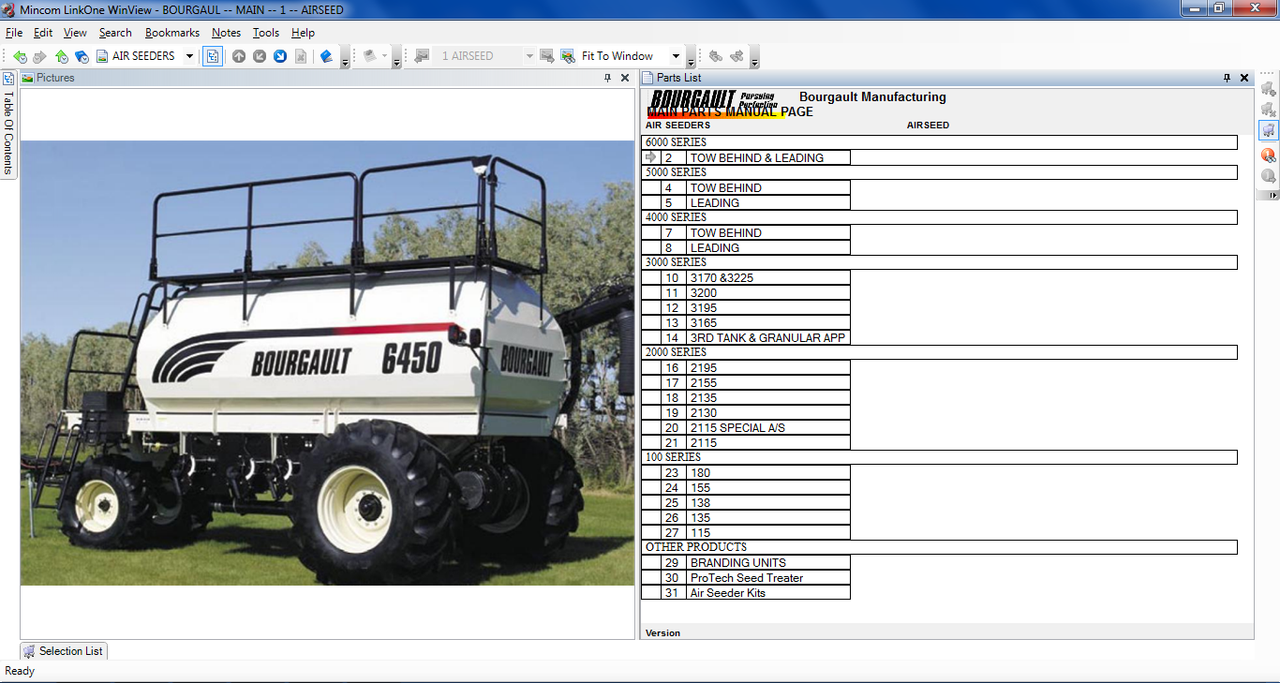Screen dimensions: 1280x683
Task: Click the previous picture icon
Action: (423, 56)
